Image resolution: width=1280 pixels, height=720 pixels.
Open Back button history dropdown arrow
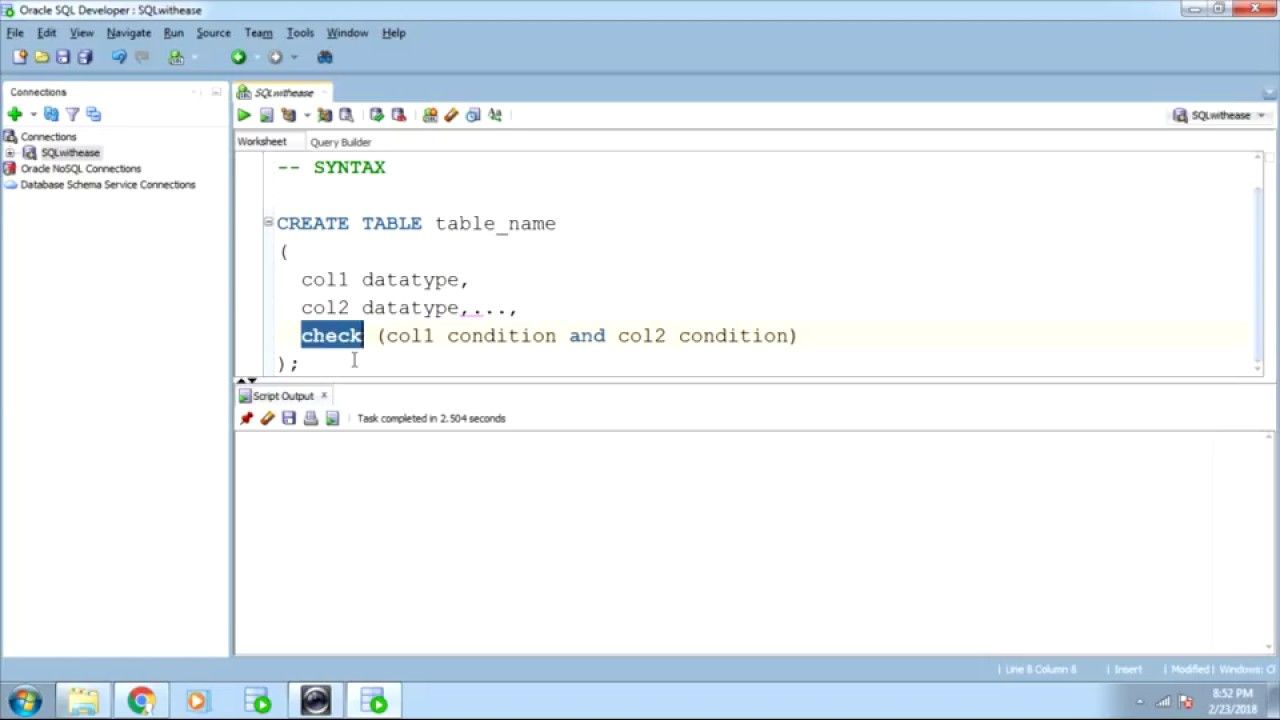click(x=256, y=58)
